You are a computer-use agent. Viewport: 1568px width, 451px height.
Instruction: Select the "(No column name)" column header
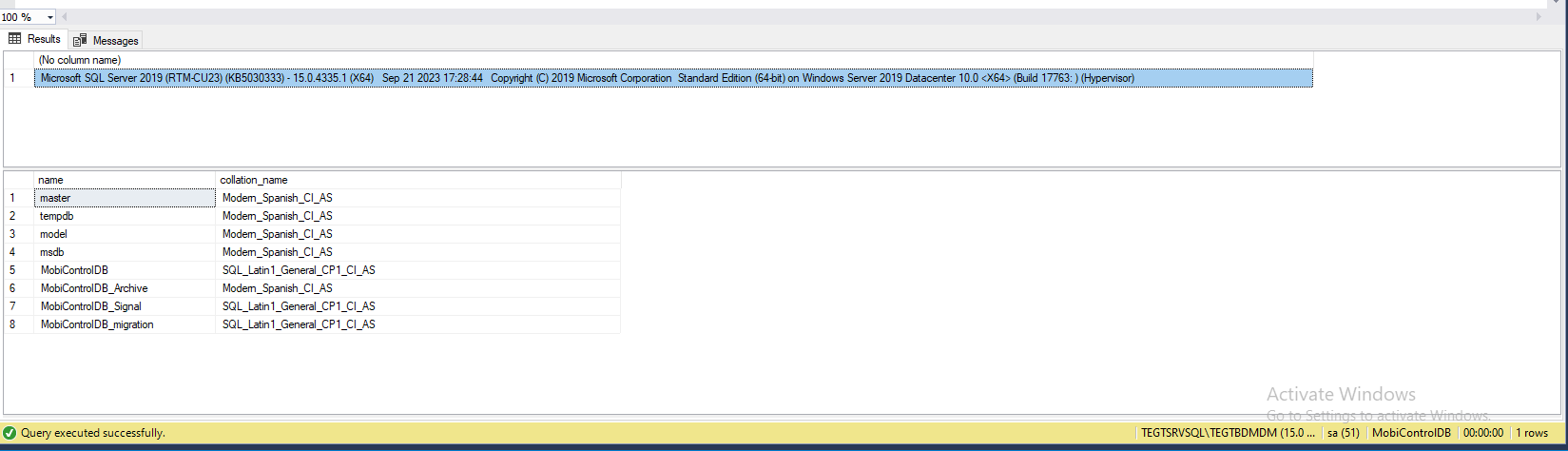click(x=673, y=60)
